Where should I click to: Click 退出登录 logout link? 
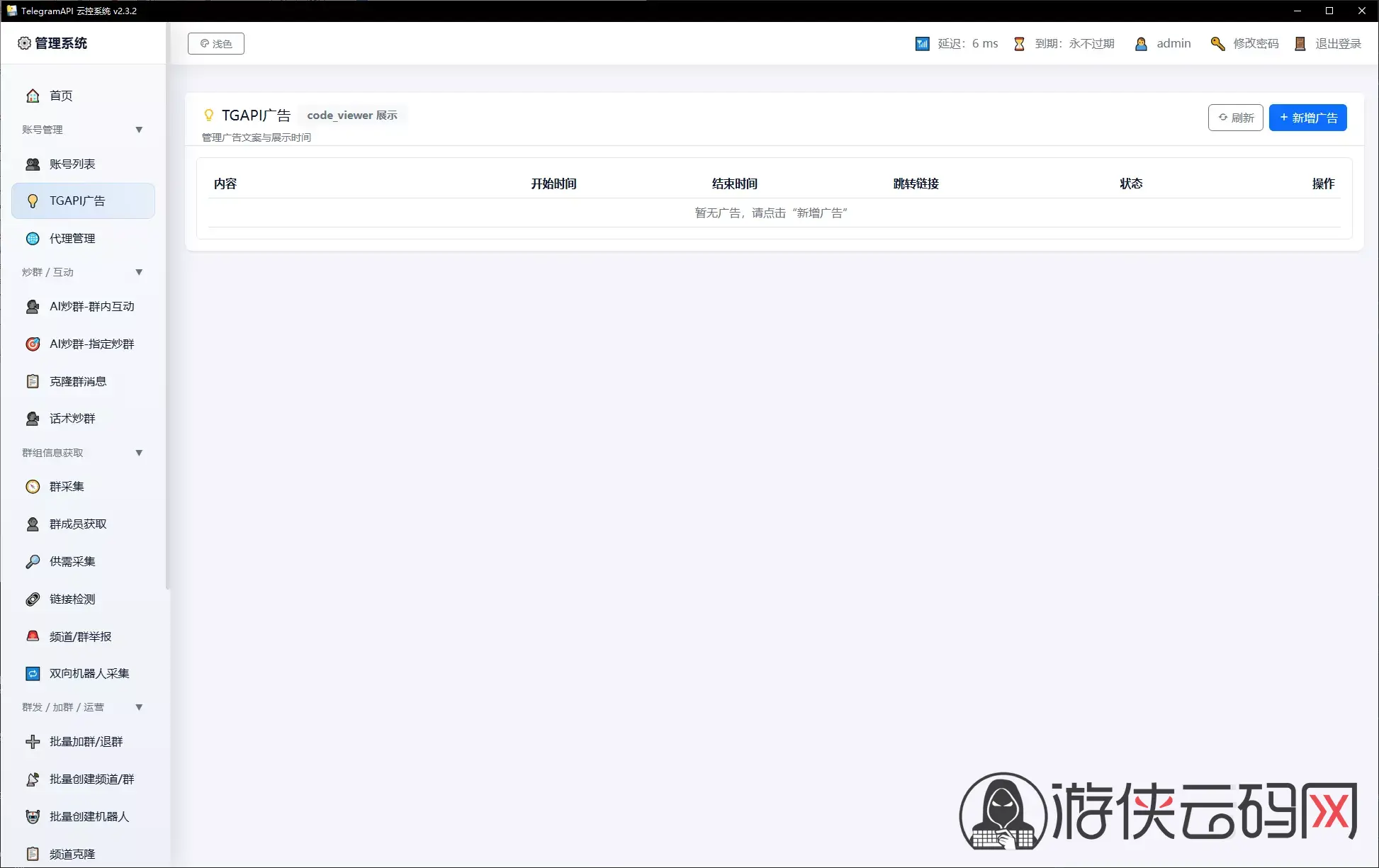[x=1328, y=44]
